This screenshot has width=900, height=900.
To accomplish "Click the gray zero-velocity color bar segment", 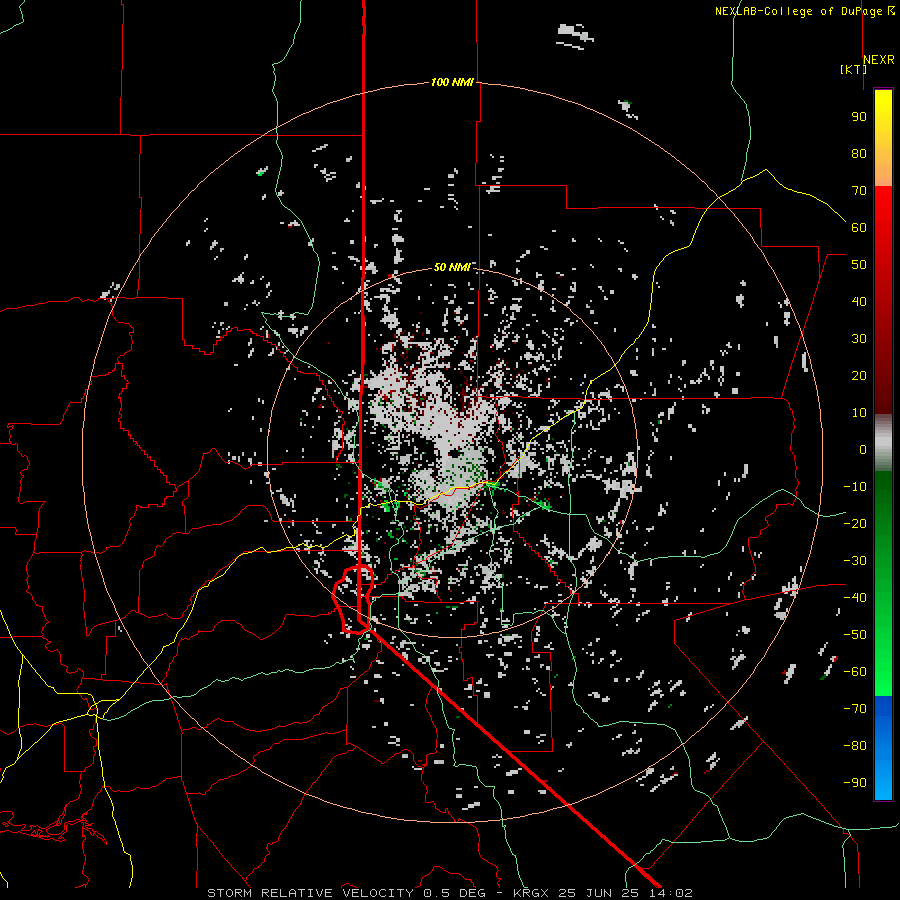I will tap(883, 443).
